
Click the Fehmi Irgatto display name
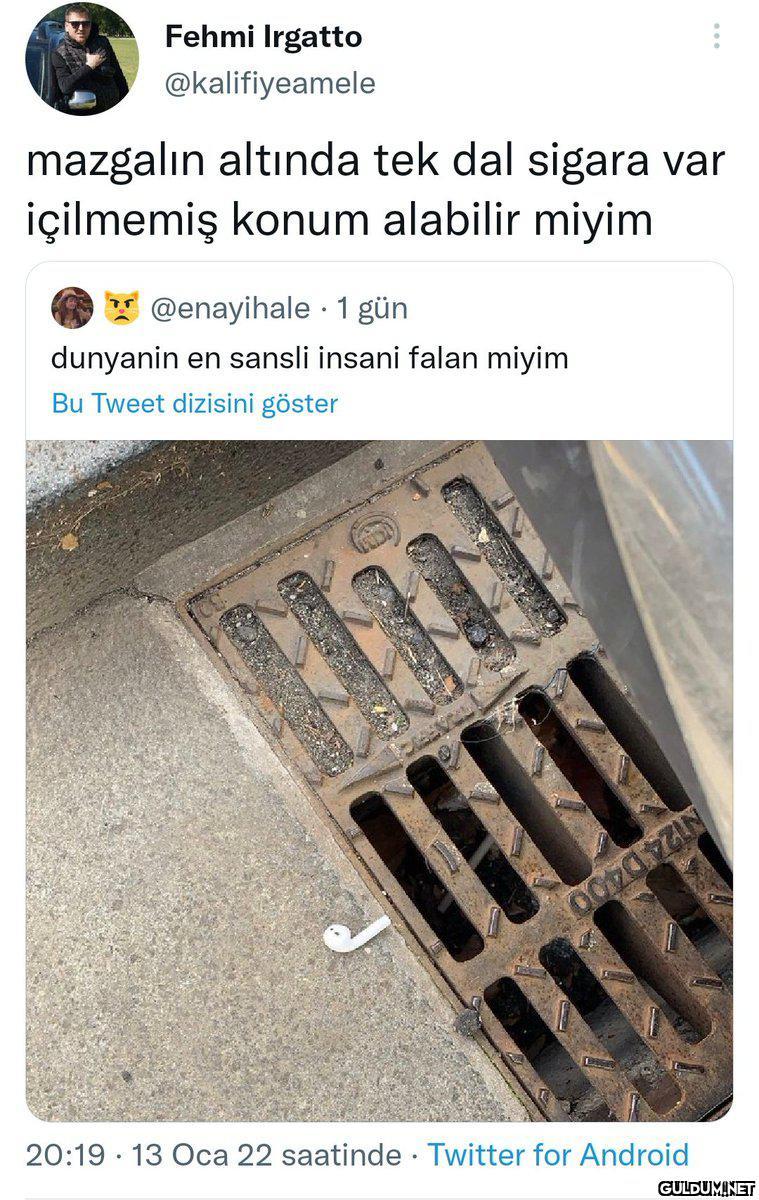(x=263, y=38)
